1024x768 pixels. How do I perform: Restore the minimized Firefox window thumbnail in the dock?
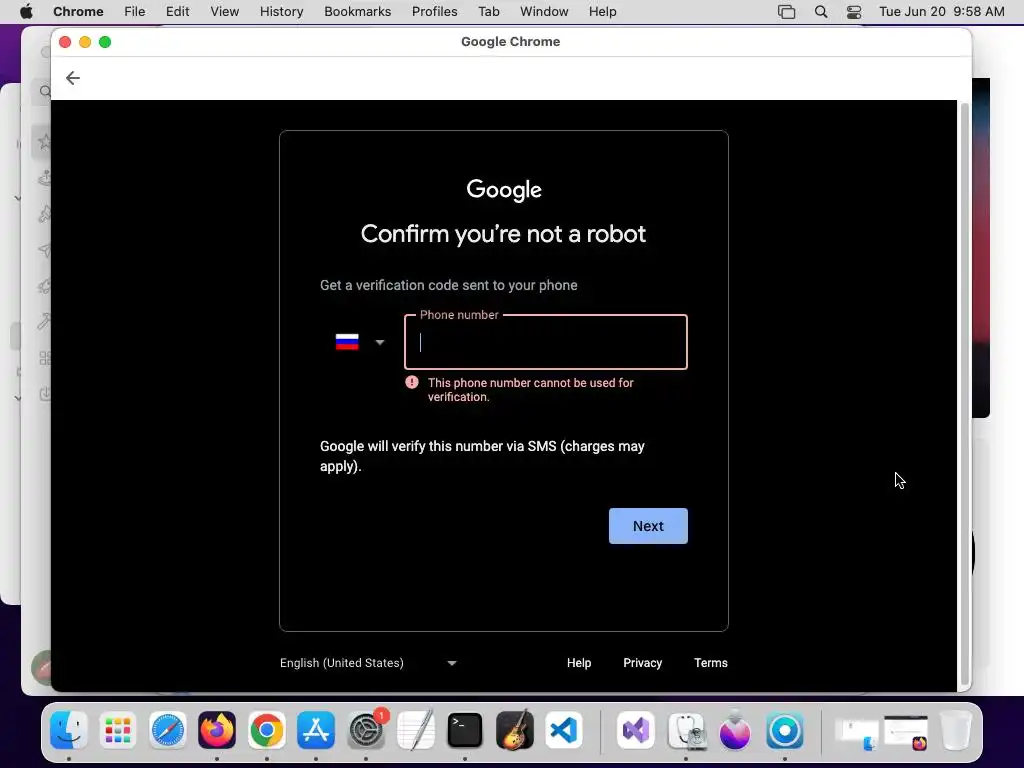coord(906,733)
